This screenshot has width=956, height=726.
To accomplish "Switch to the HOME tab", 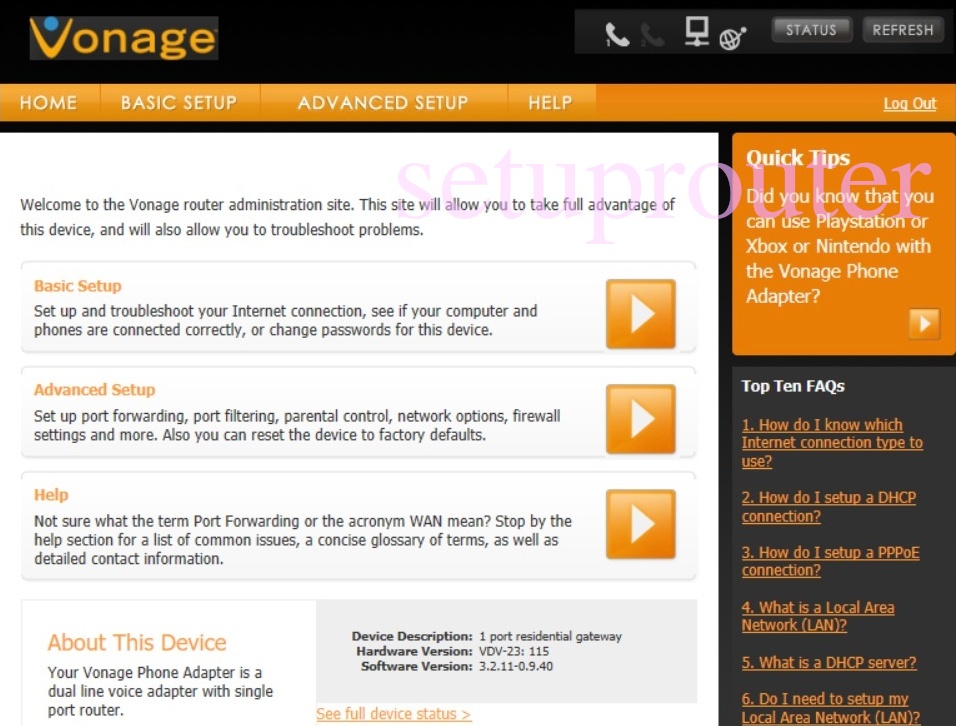I will click(x=48, y=101).
